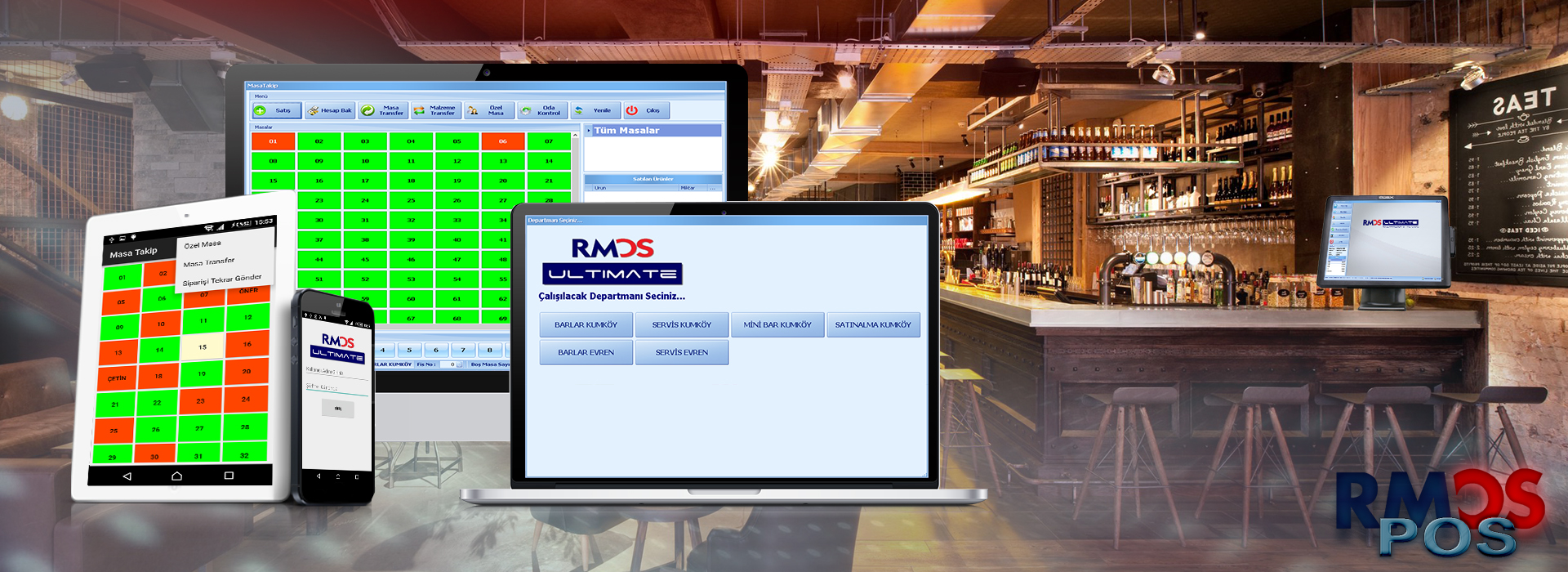
Task: Tap table ÇETİN on the tablet
Action: pyautogui.click(x=117, y=378)
